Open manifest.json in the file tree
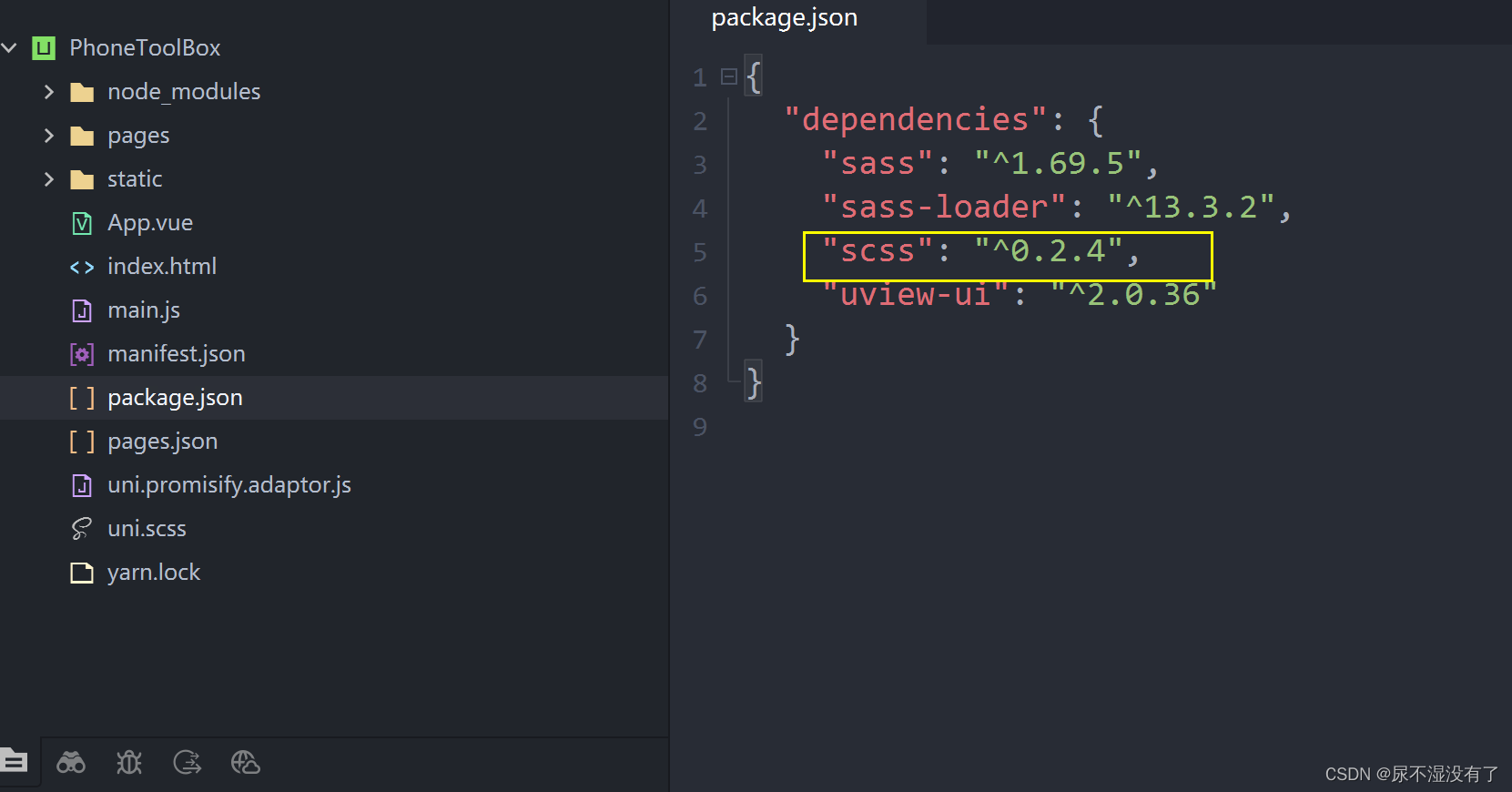Viewport: 1512px width, 792px height. 177,354
